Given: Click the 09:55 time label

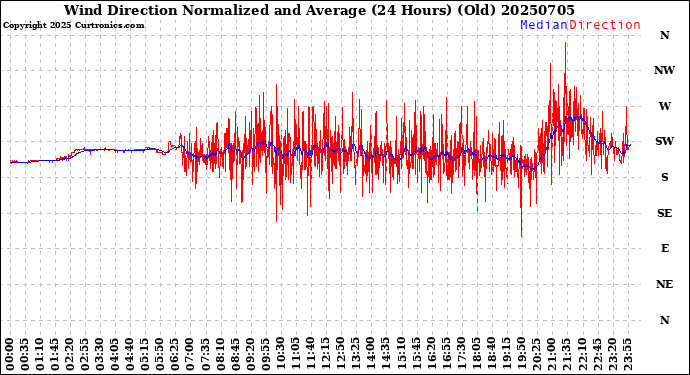Looking at the screenshot, I should point(265,354).
